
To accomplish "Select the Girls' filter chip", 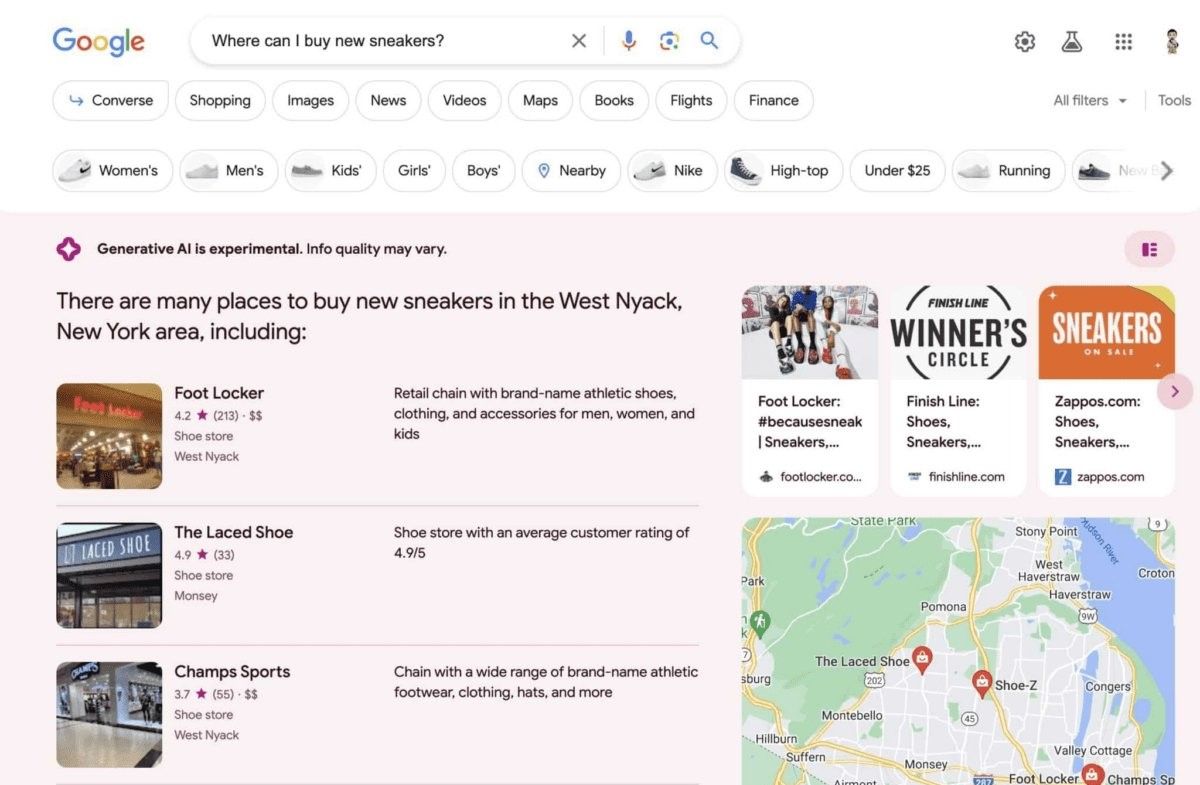I will (x=414, y=170).
